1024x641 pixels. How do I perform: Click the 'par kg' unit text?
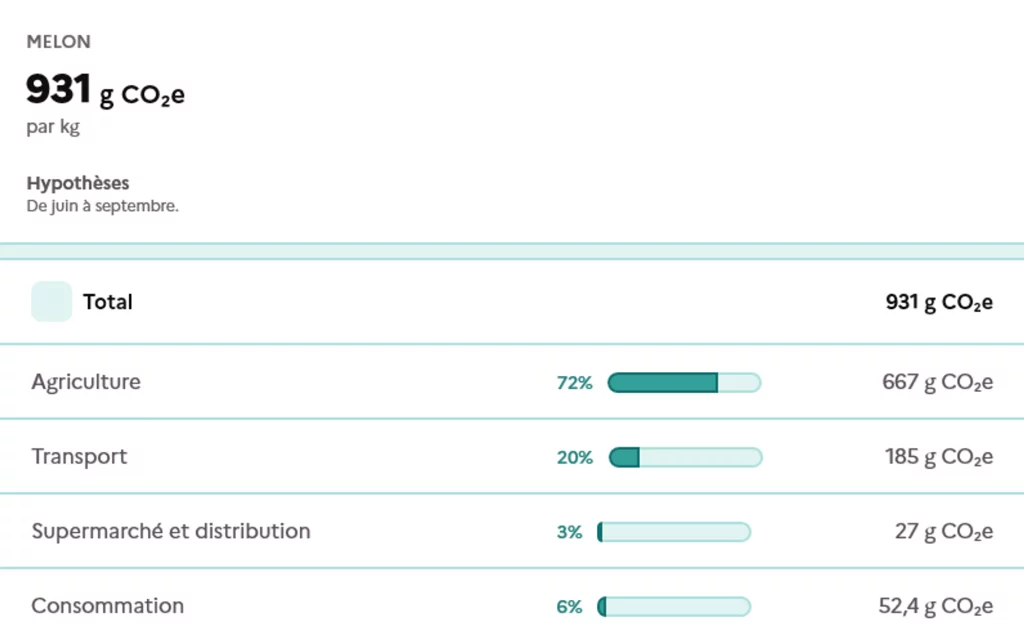53,128
